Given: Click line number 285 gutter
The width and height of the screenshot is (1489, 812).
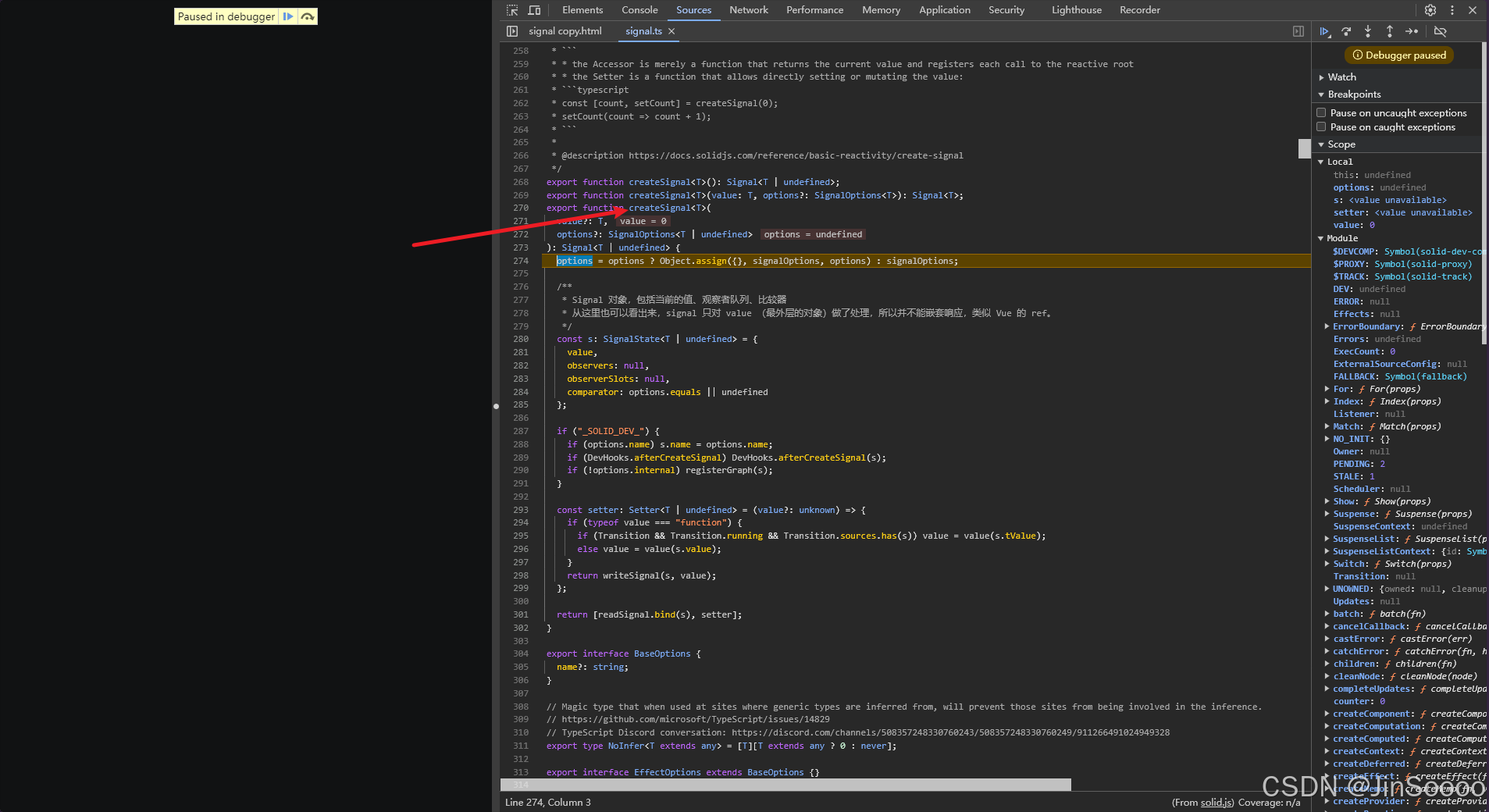Looking at the screenshot, I should (x=520, y=404).
